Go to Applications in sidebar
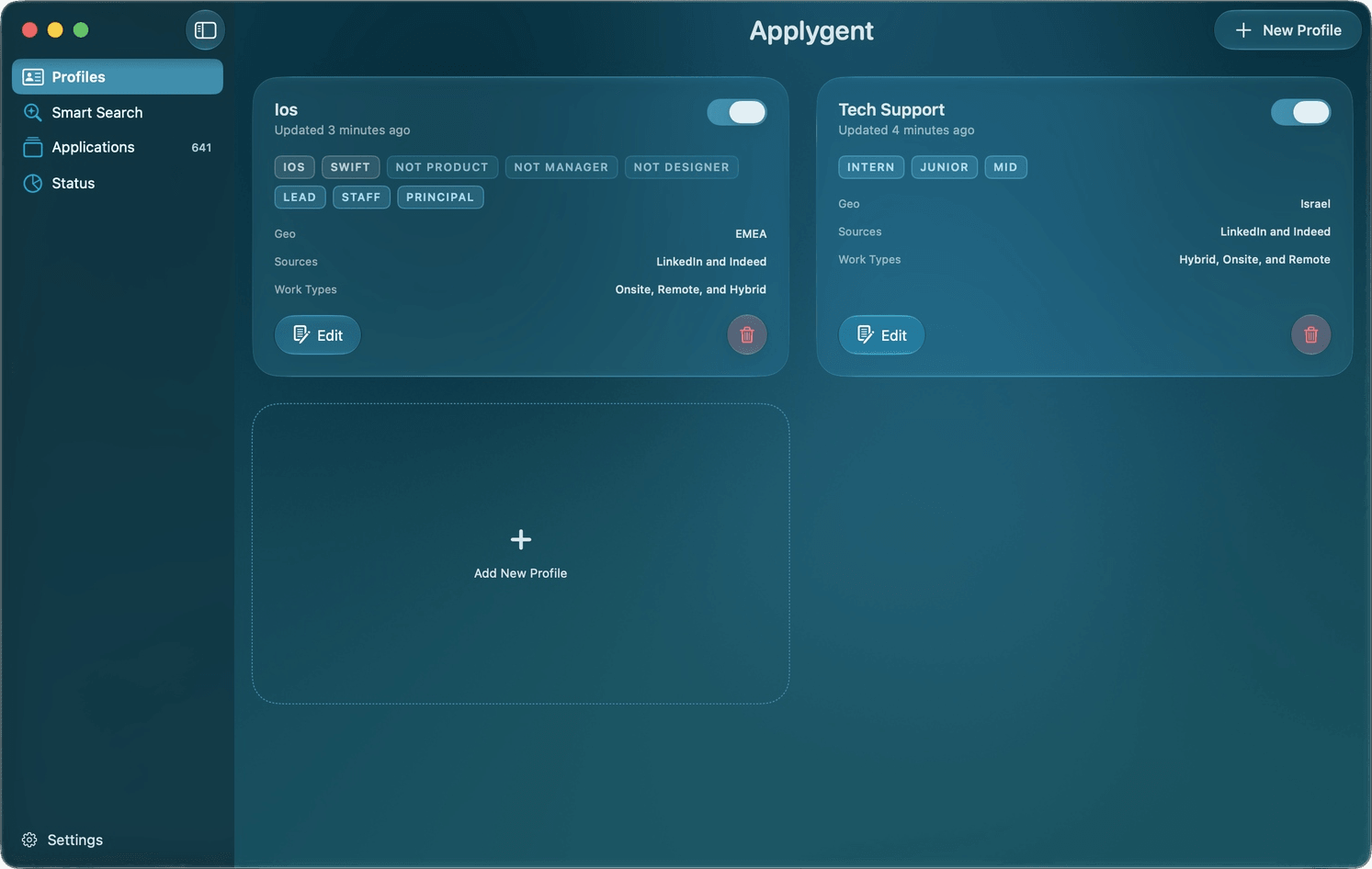The height and width of the screenshot is (869, 1372). pos(118,147)
